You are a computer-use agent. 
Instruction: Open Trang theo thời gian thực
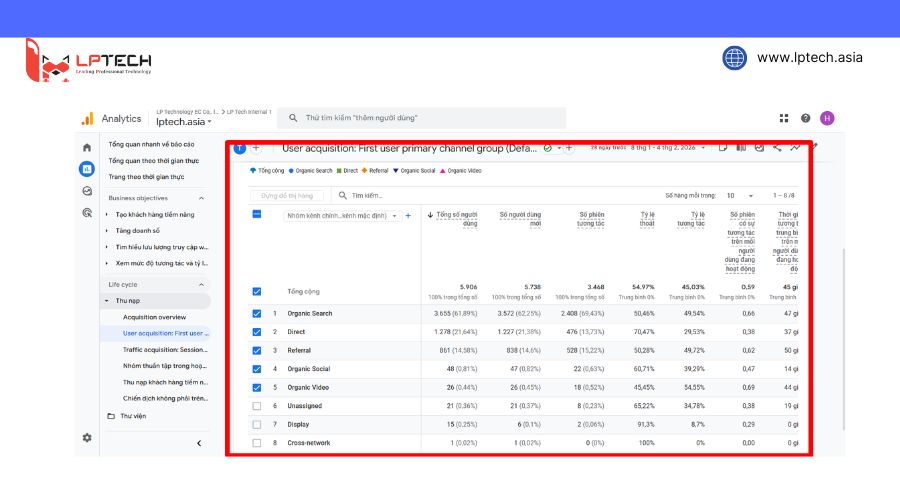click(146, 177)
